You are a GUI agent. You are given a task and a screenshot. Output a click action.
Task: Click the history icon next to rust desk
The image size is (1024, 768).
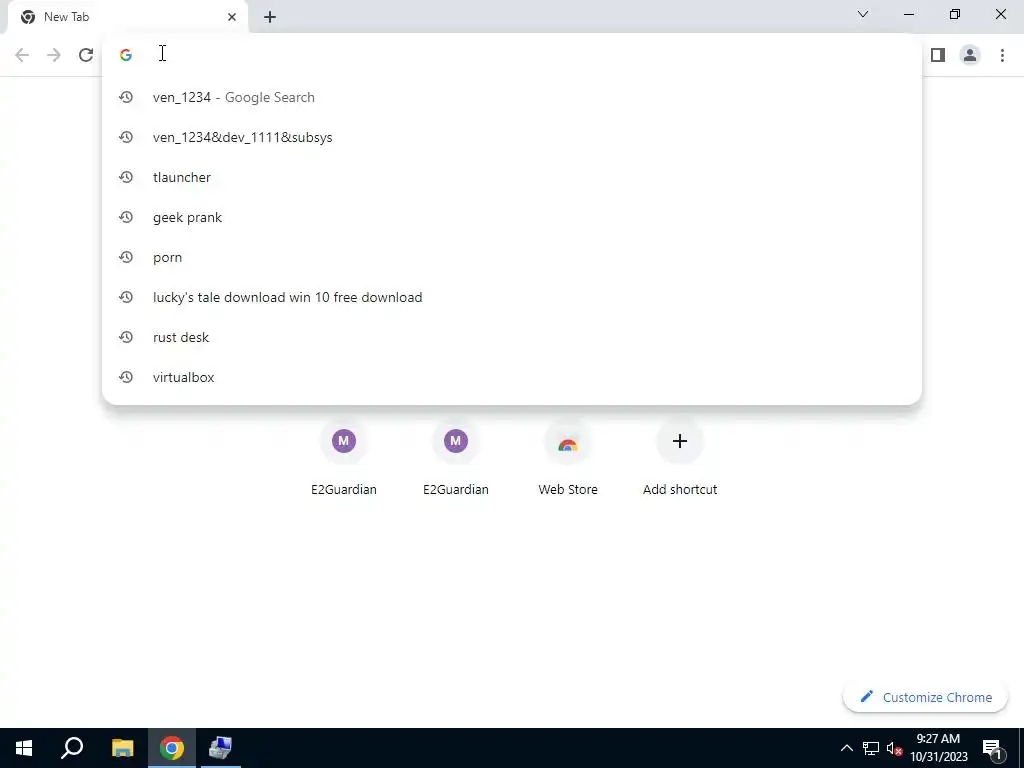(126, 337)
